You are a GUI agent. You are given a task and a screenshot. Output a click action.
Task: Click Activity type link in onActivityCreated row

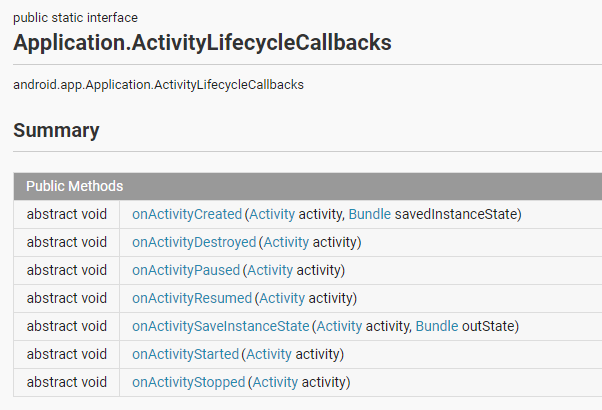pos(272,214)
